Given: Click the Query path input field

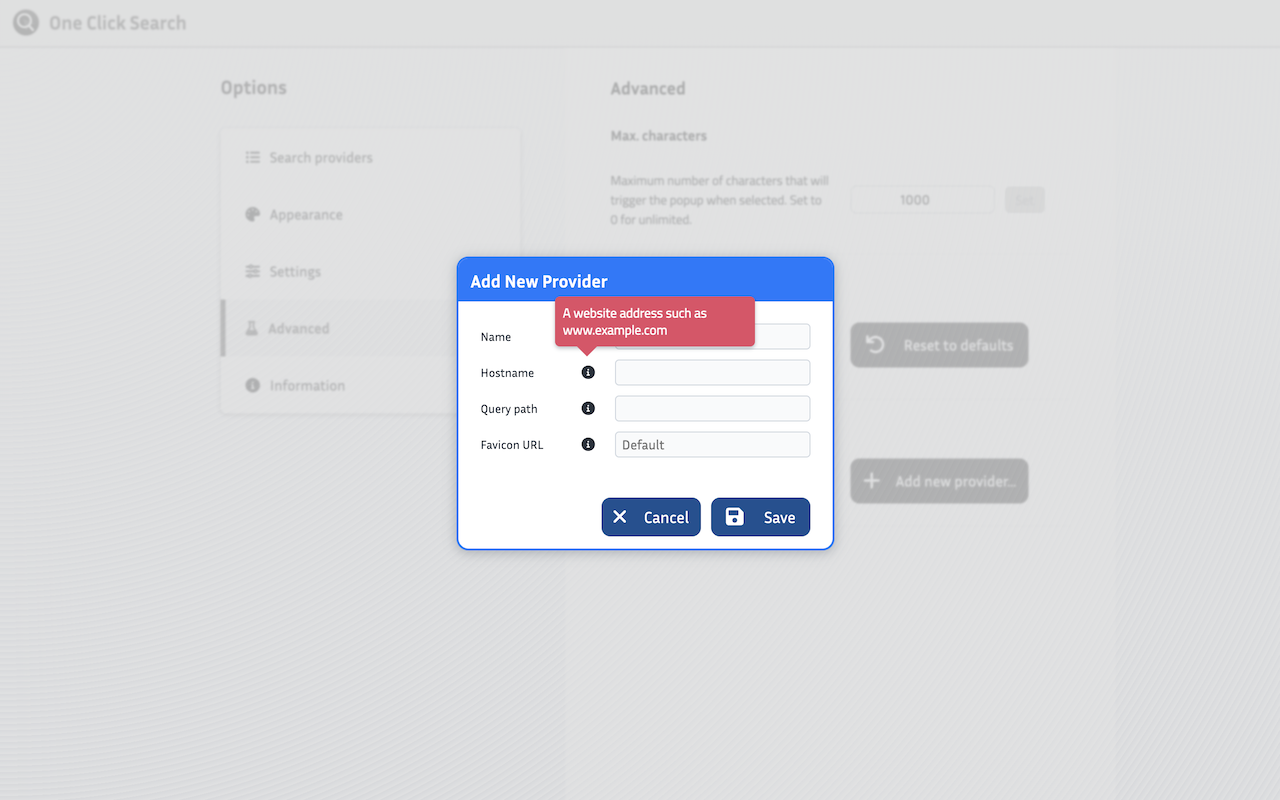Looking at the screenshot, I should [x=712, y=409].
